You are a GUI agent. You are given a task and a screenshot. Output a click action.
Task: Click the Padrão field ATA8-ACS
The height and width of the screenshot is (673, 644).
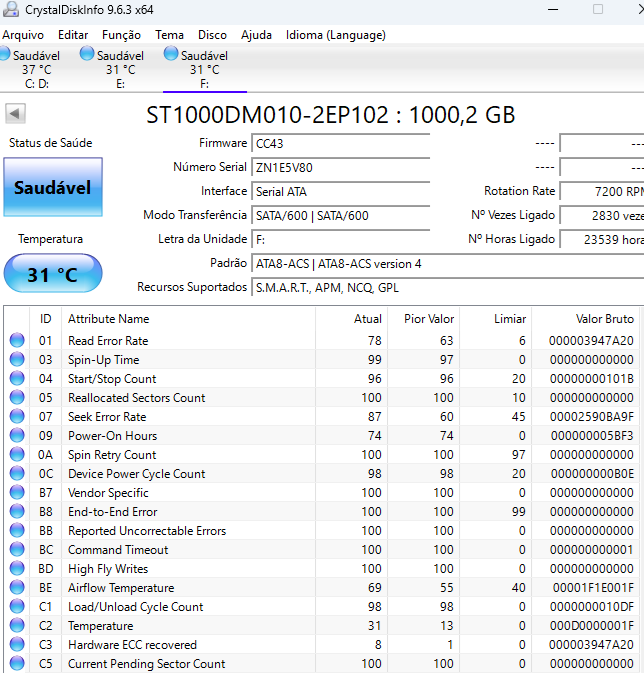coord(448,264)
